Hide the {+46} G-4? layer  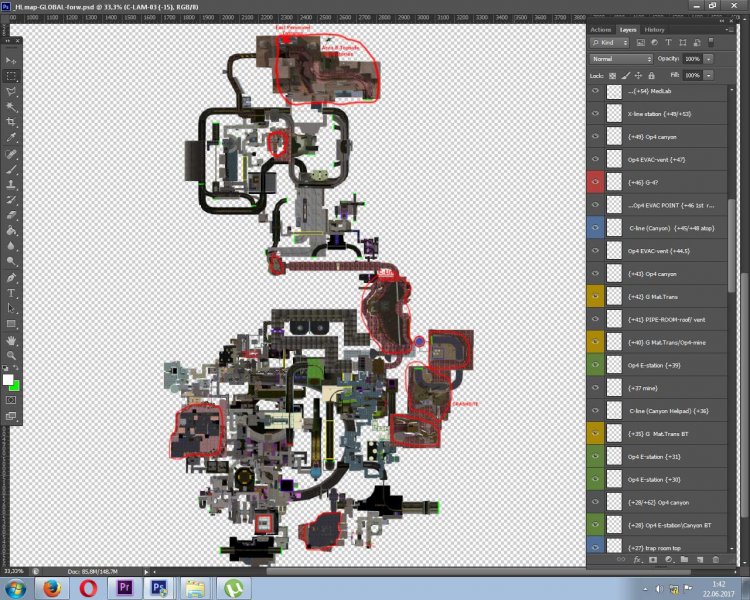pyautogui.click(x=596, y=182)
